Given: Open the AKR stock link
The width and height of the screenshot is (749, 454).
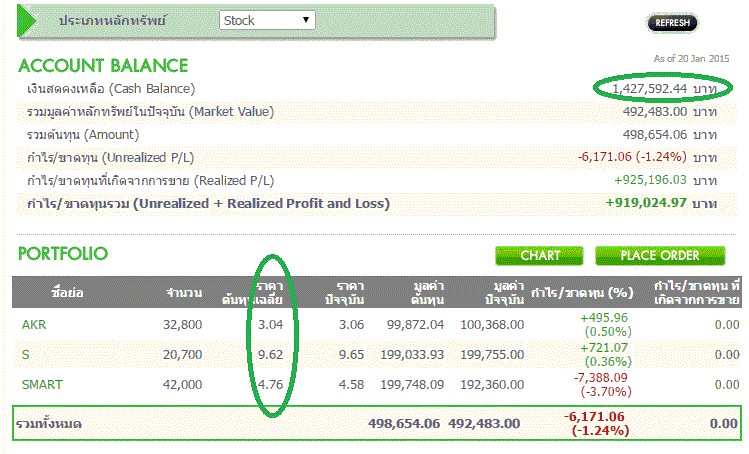Looking at the screenshot, I should click(34, 325).
